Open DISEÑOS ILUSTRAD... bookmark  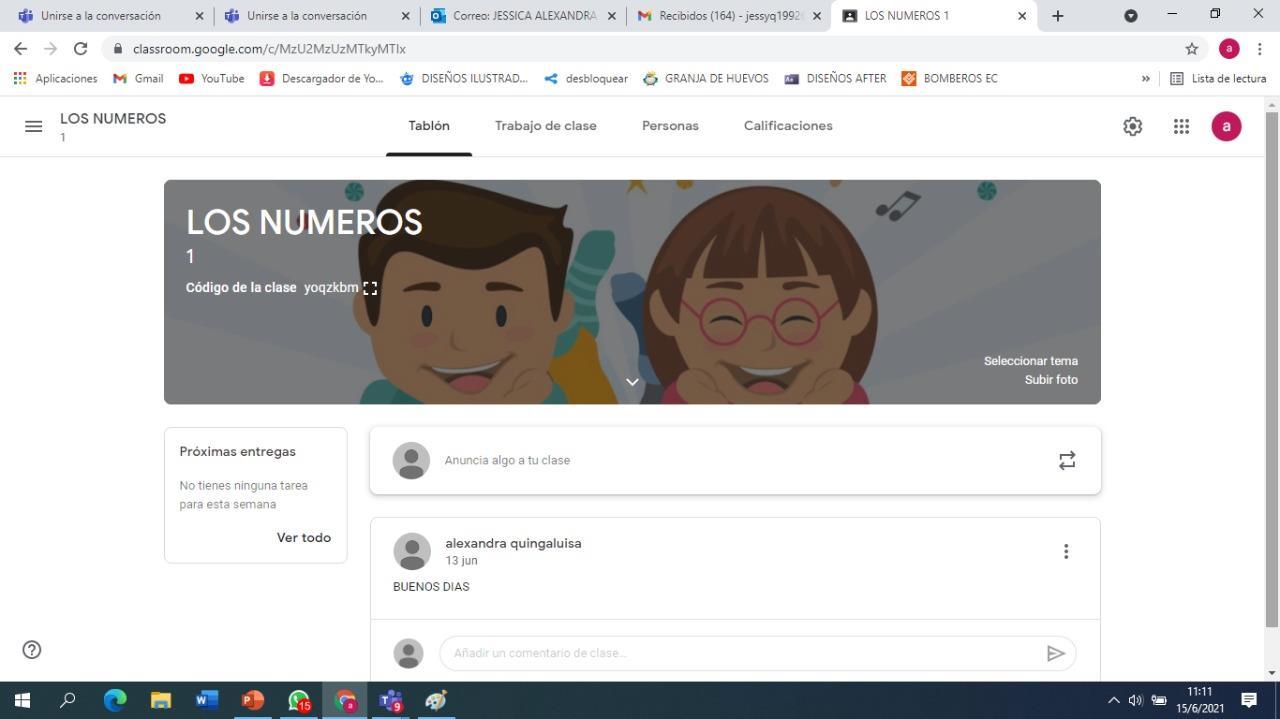463,78
